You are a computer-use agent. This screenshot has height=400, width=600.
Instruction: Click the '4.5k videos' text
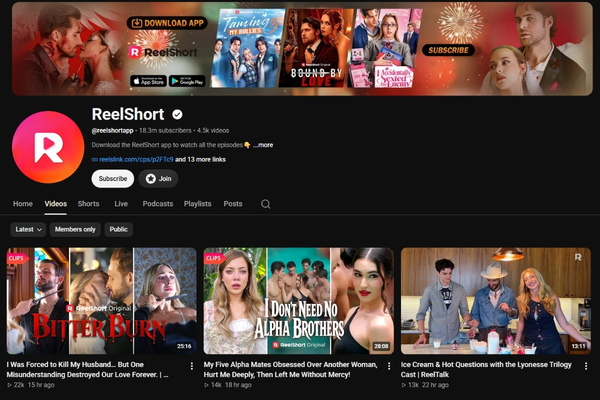[213, 131]
